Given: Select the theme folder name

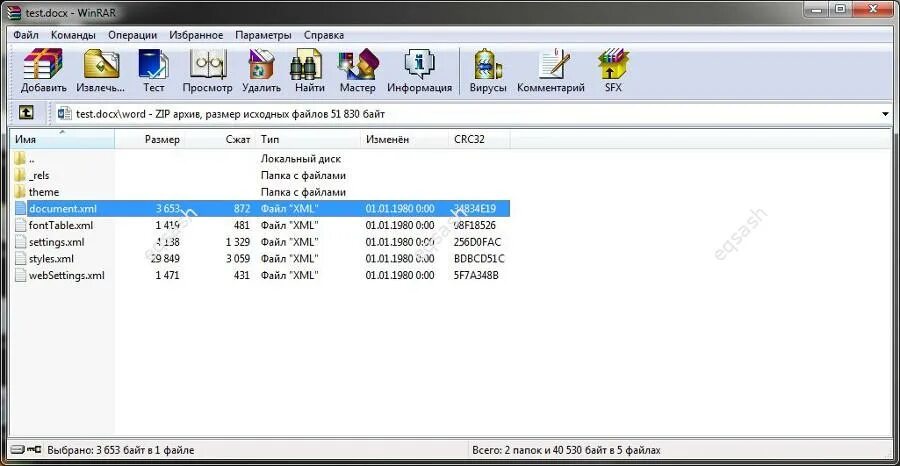Looking at the screenshot, I should (44, 192).
